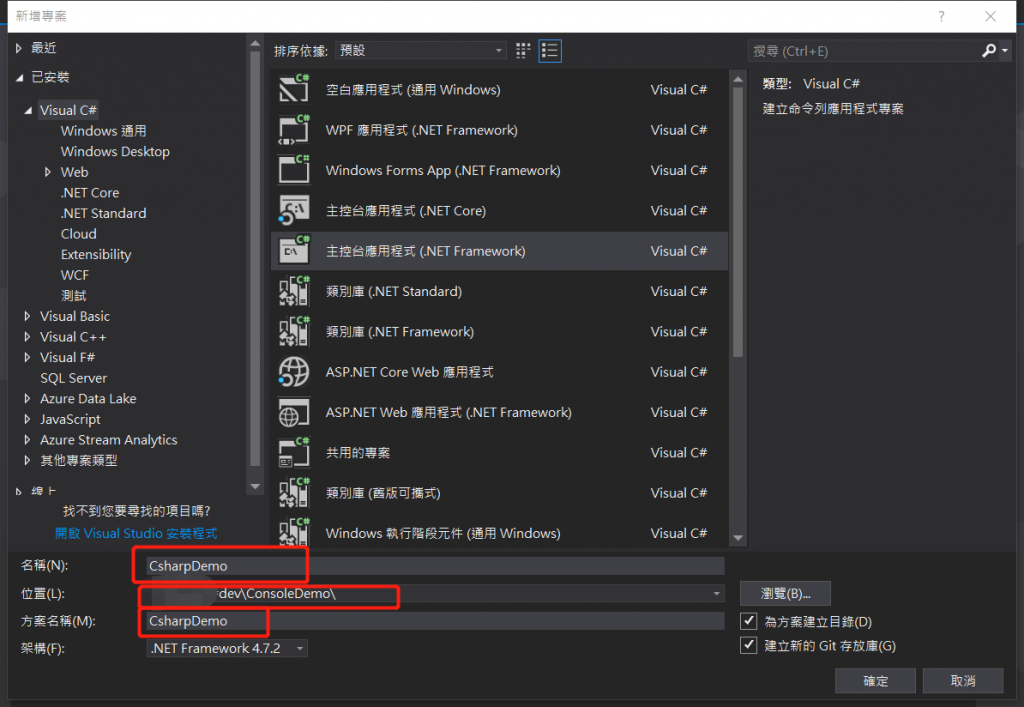
Task: Open the 排序依據 預設 dropdown
Action: (x=421, y=50)
